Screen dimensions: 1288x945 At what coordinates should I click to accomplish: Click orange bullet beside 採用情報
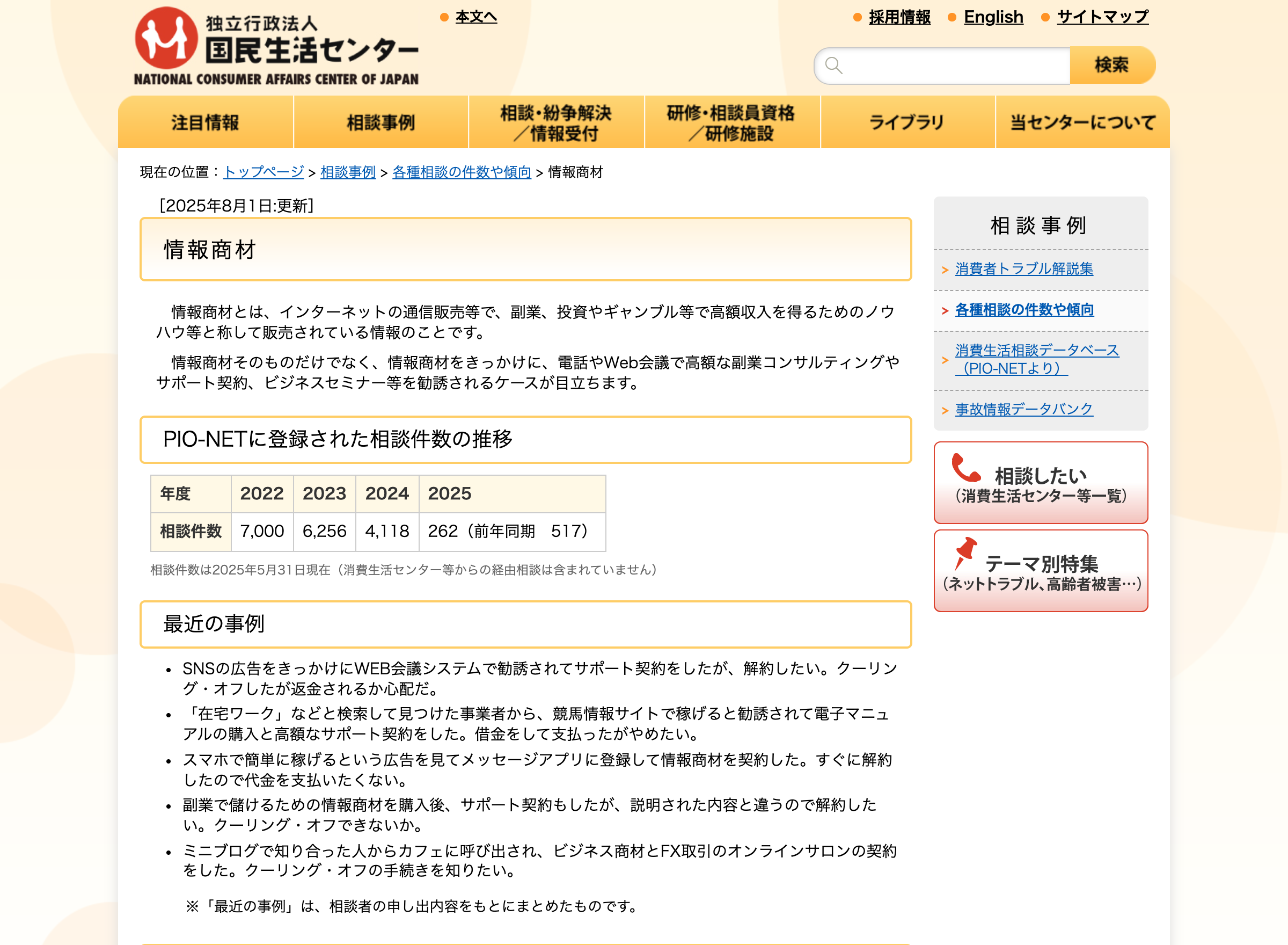(x=857, y=18)
